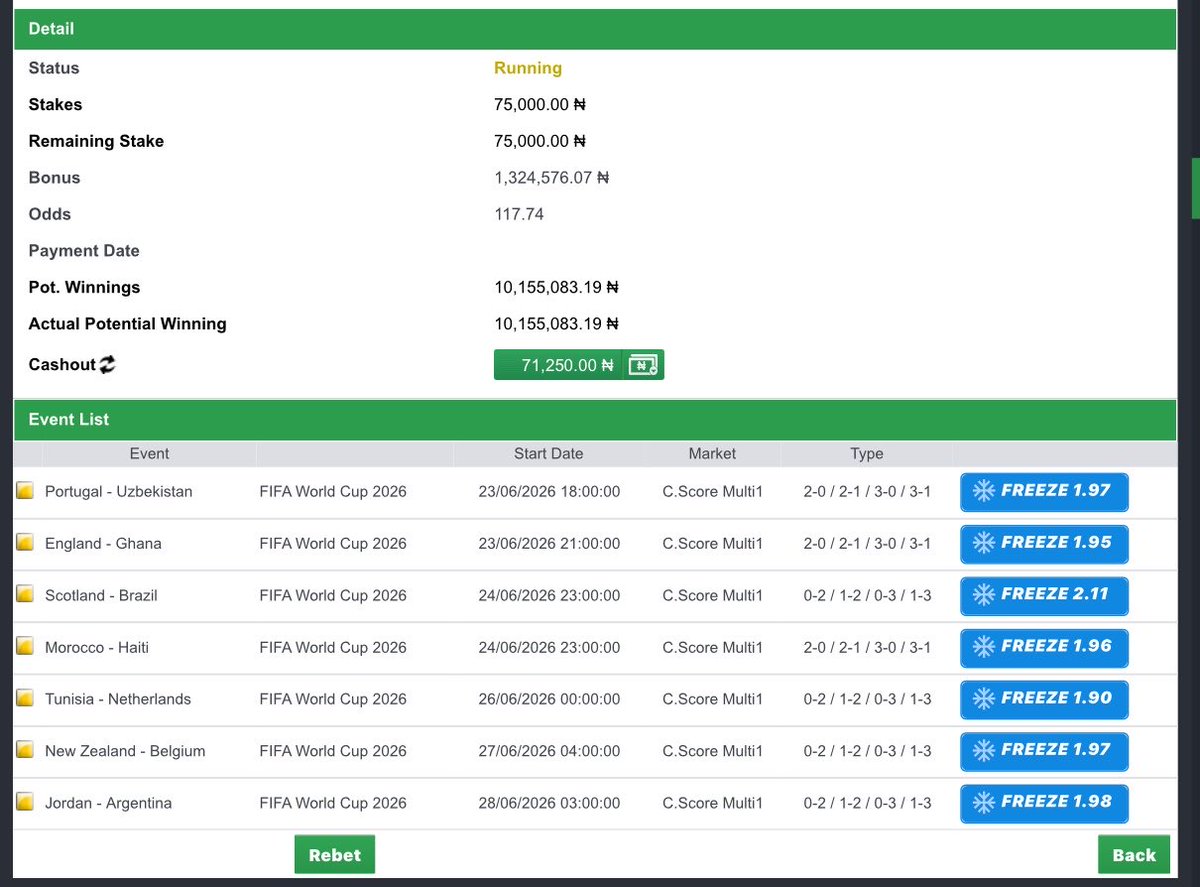The width and height of the screenshot is (1200, 887).
Task: Click the Actual Potential Winning amount
Action: [557, 324]
